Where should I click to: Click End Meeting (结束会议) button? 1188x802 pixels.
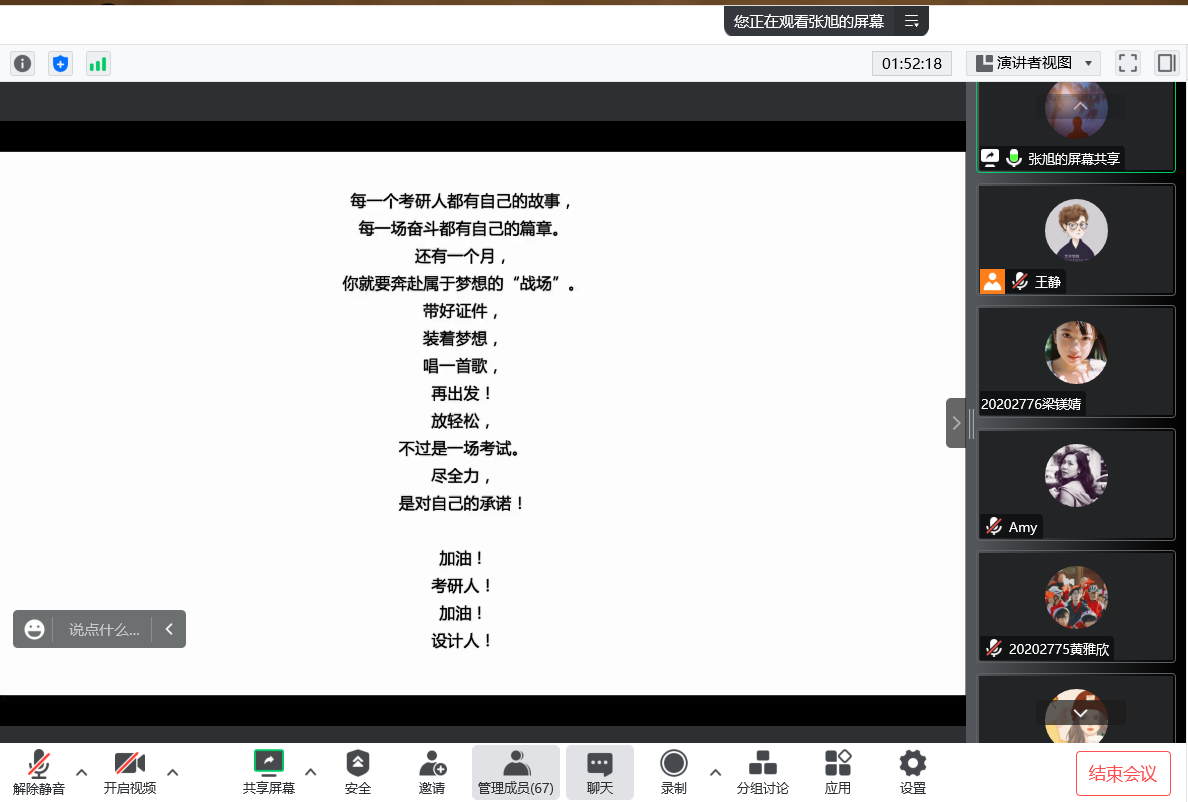(1122, 773)
